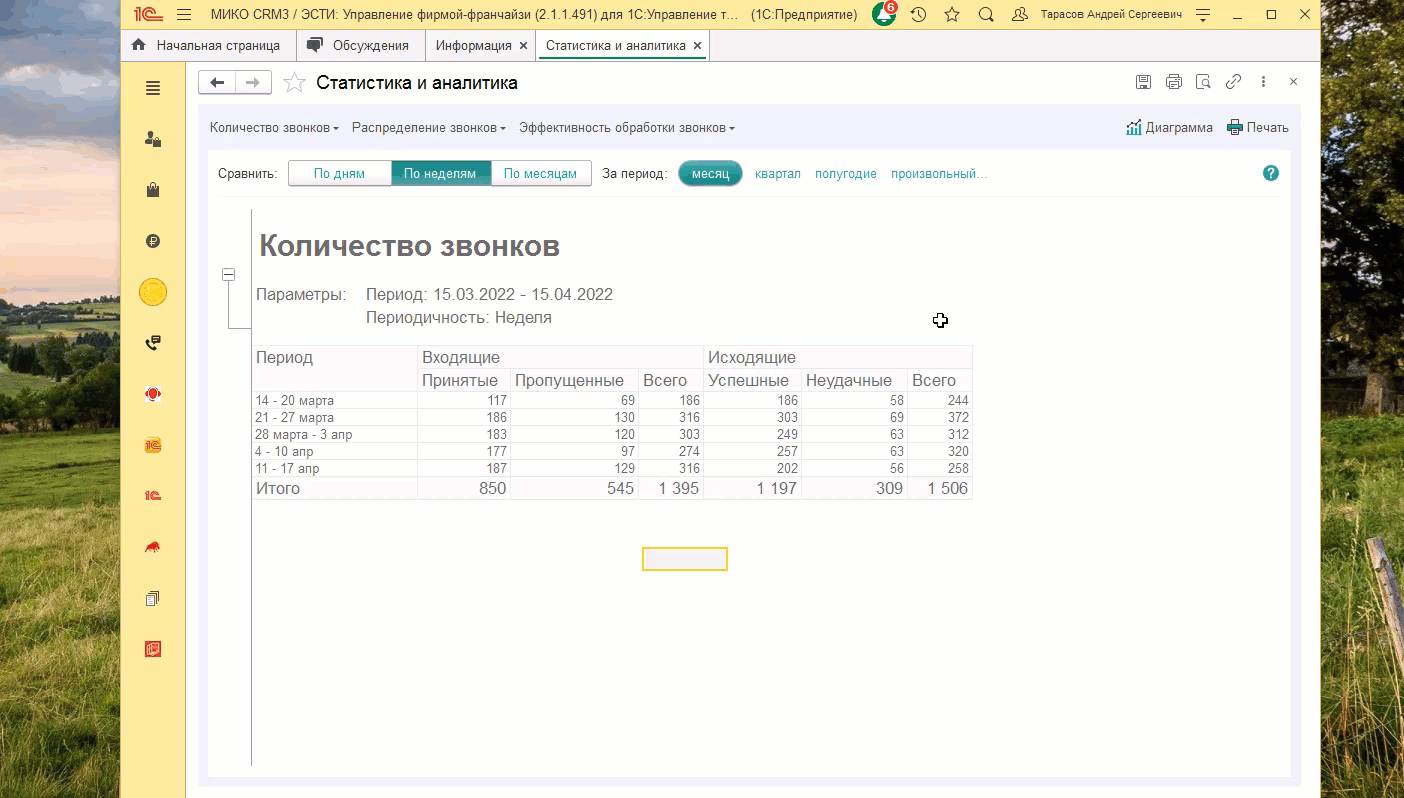
Task: Open the green help question mark
Action: click(x=1270, y=173)
